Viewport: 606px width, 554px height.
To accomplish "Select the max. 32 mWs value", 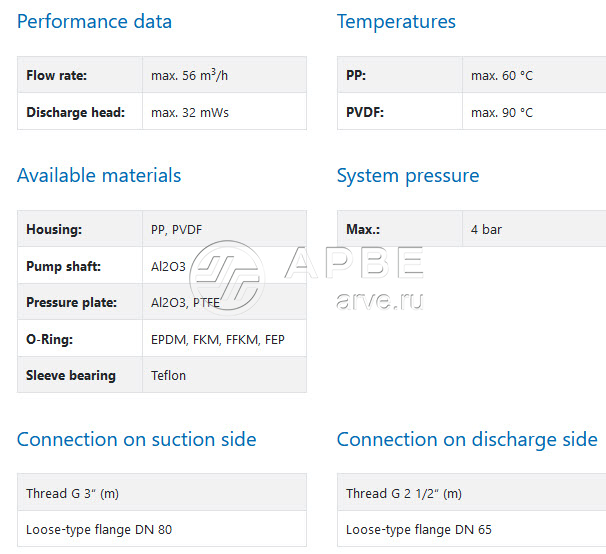I will pyautogui.click(x=190, y=112).
